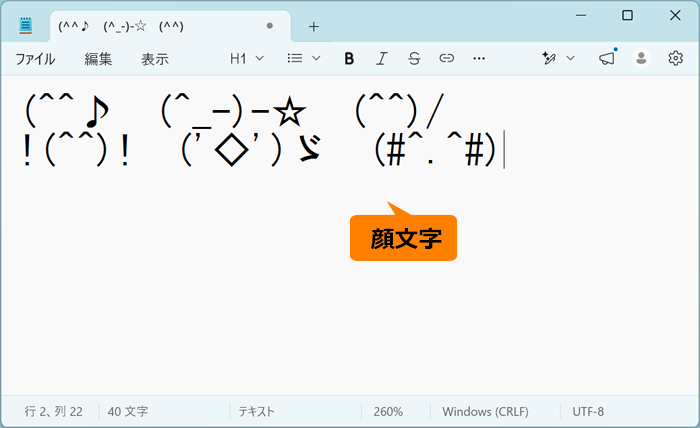The height and width of the screenshot is (428, 700).
Task: Add a new tab with plus button
Action: (x=314, y=27)
